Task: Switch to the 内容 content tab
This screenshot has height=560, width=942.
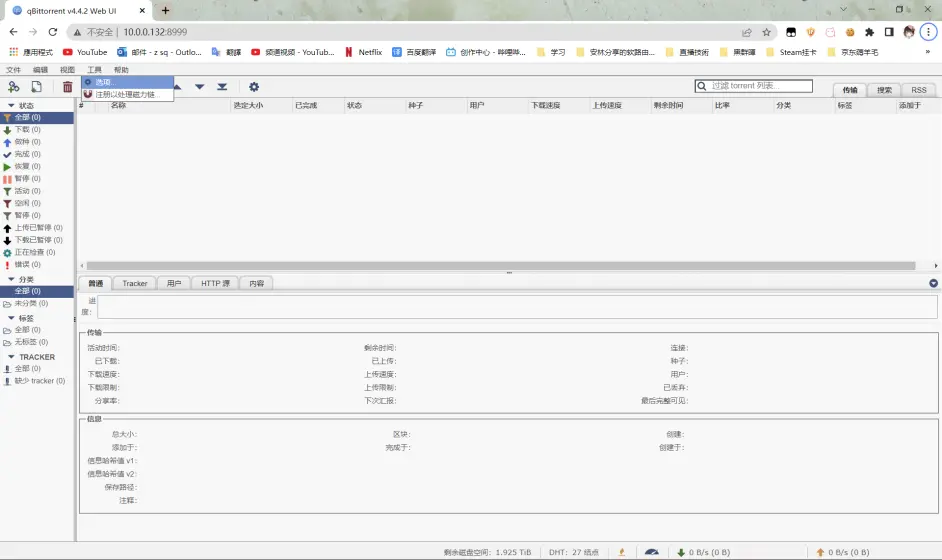Action: coord(257,284)
